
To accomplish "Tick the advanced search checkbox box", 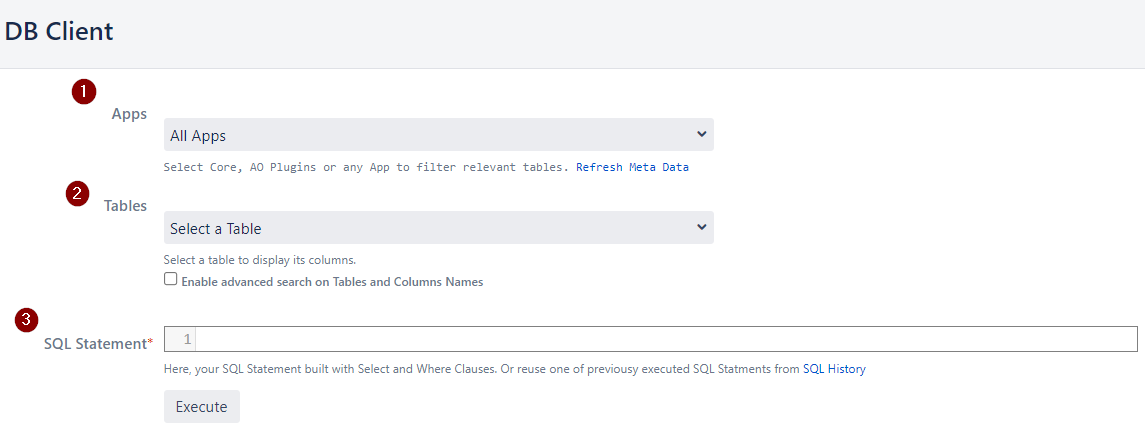I will 170,279.
